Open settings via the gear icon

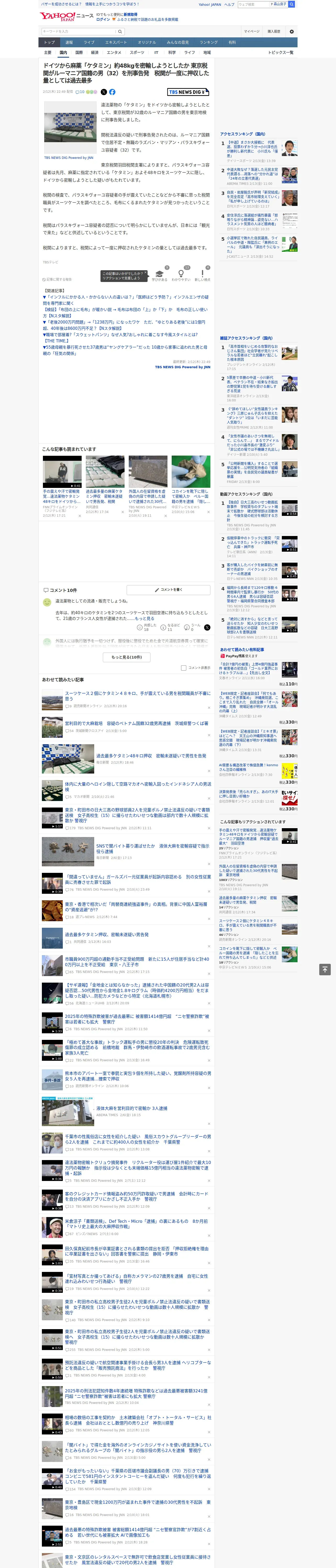[292, 32]
